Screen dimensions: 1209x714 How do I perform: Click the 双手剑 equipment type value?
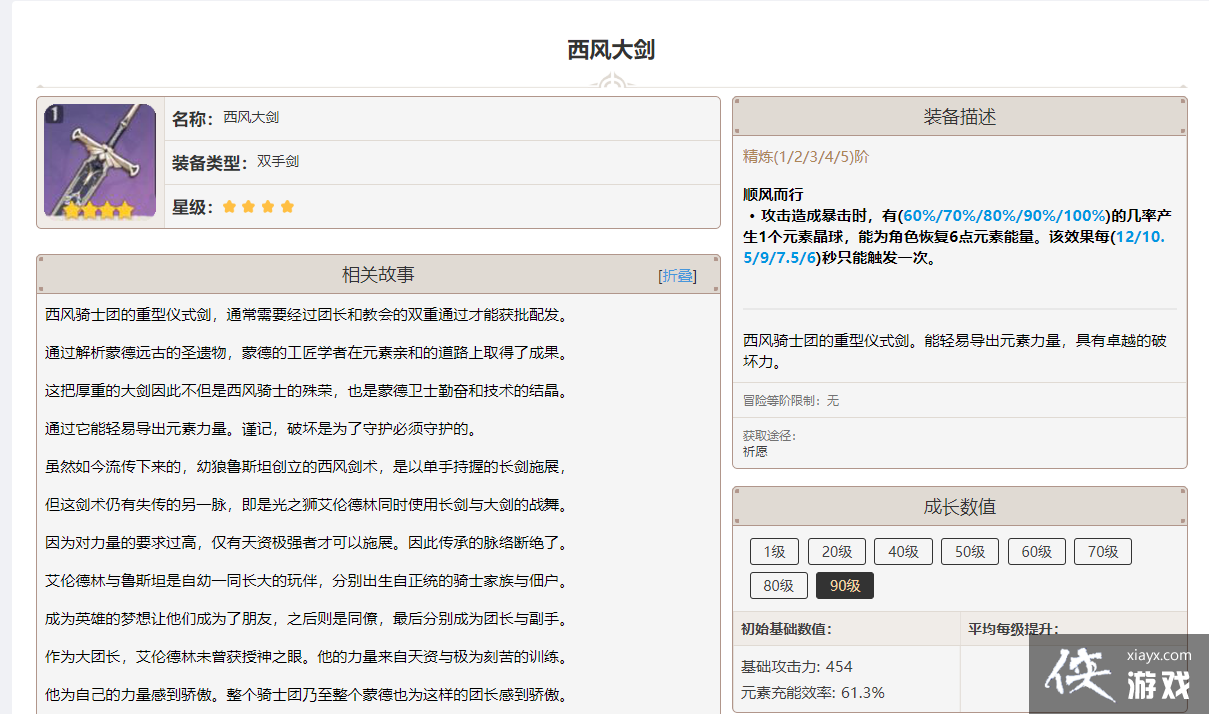278,162
